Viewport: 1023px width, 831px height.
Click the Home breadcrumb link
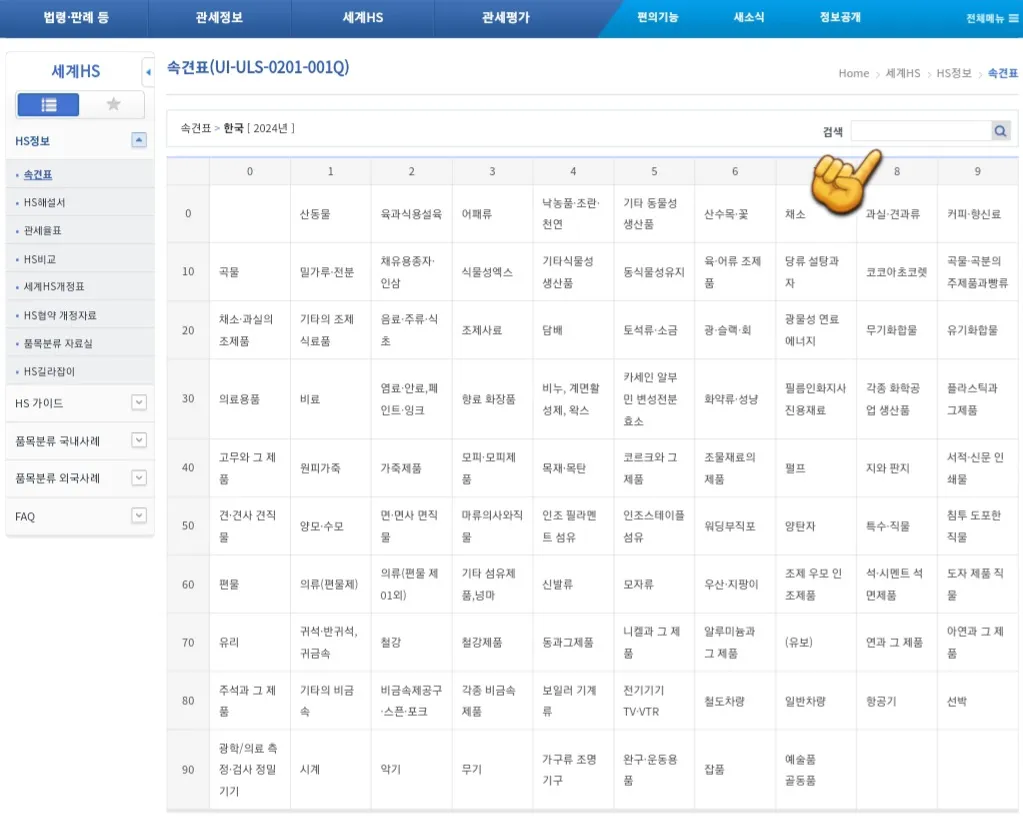tap(852, 73)
